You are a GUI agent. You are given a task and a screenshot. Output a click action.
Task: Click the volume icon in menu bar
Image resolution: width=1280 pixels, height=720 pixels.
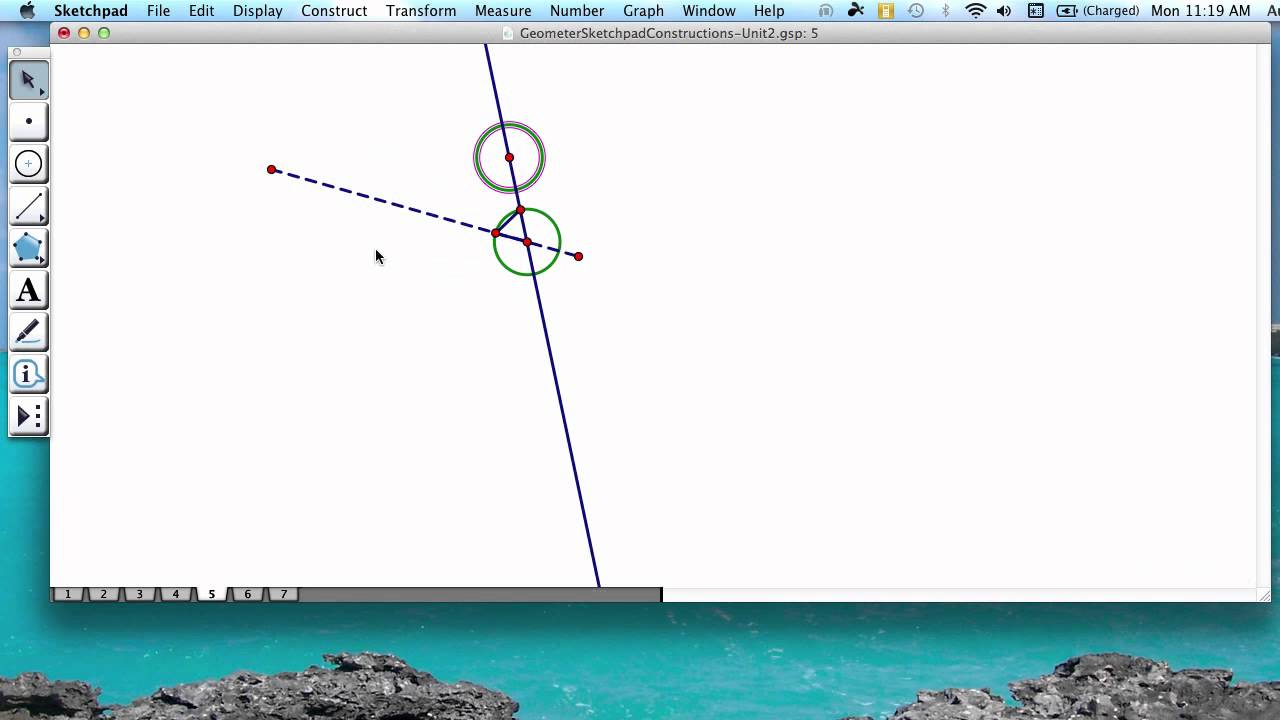pos(1004,11)
